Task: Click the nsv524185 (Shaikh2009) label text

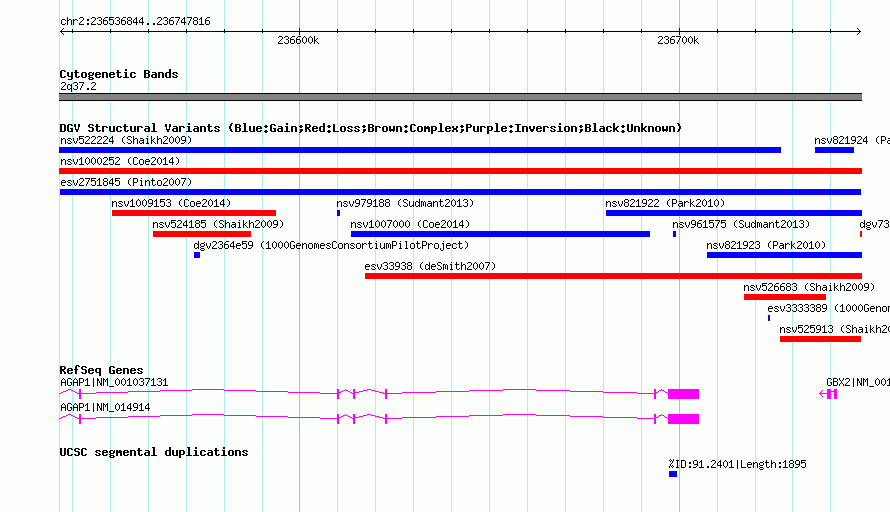Action: pos(218,224)
